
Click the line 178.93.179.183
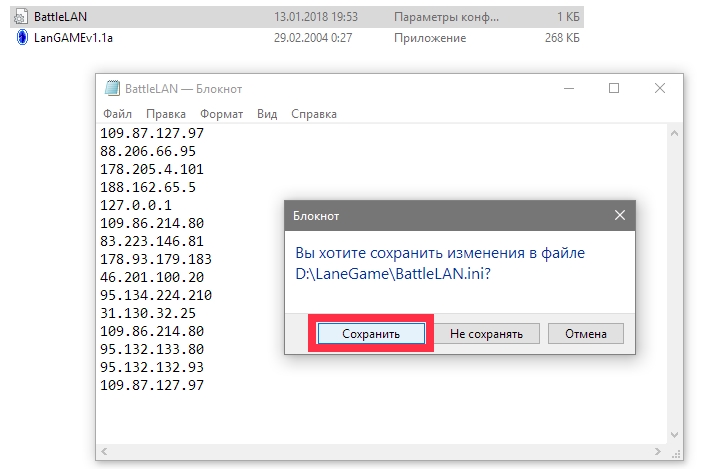(x=156, y=259)
